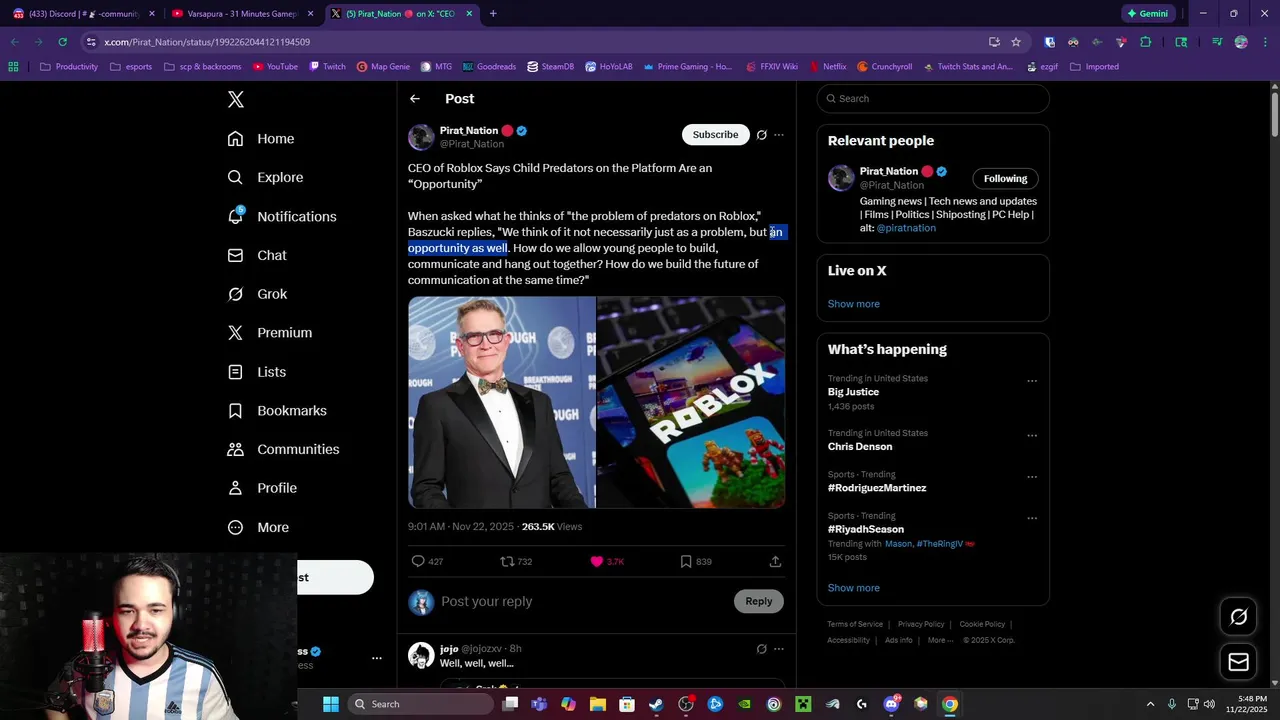
Task: Open Communities page
Action: (x=283, y=449)
